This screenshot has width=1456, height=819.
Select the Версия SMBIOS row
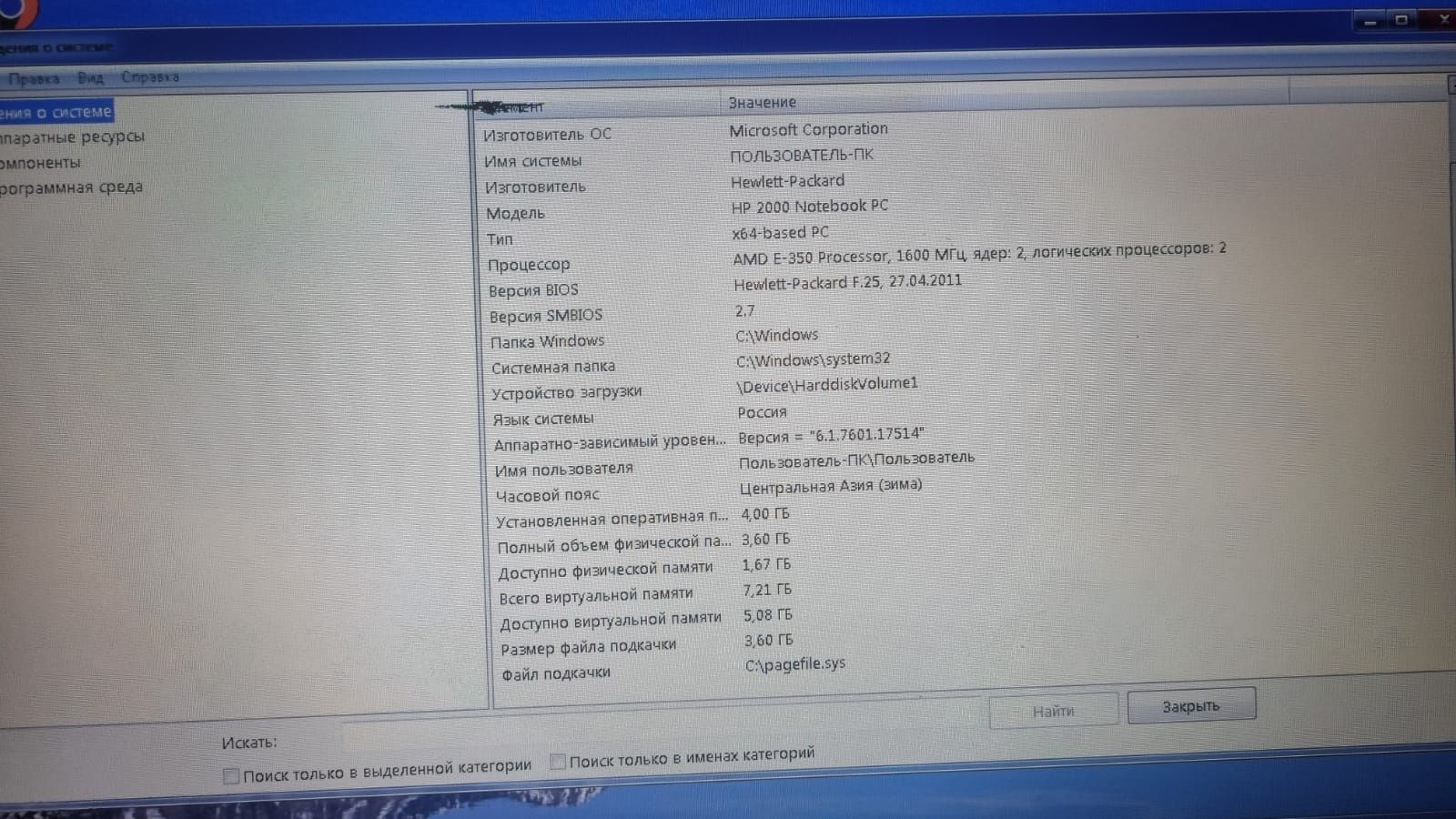pyautogui.click(x=546, y=316)
